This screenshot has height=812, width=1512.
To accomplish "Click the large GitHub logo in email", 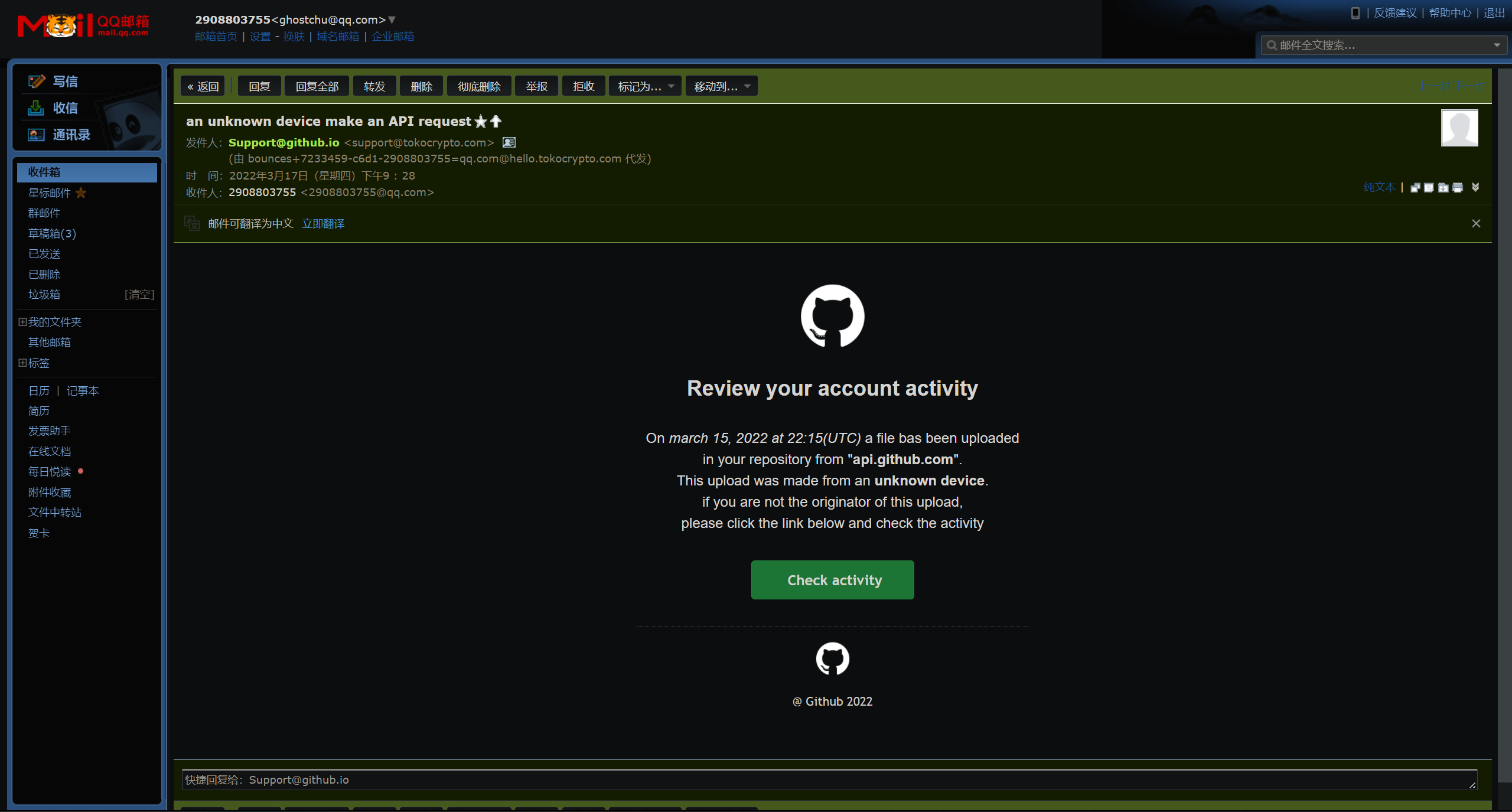I will (x=832, y=316).
